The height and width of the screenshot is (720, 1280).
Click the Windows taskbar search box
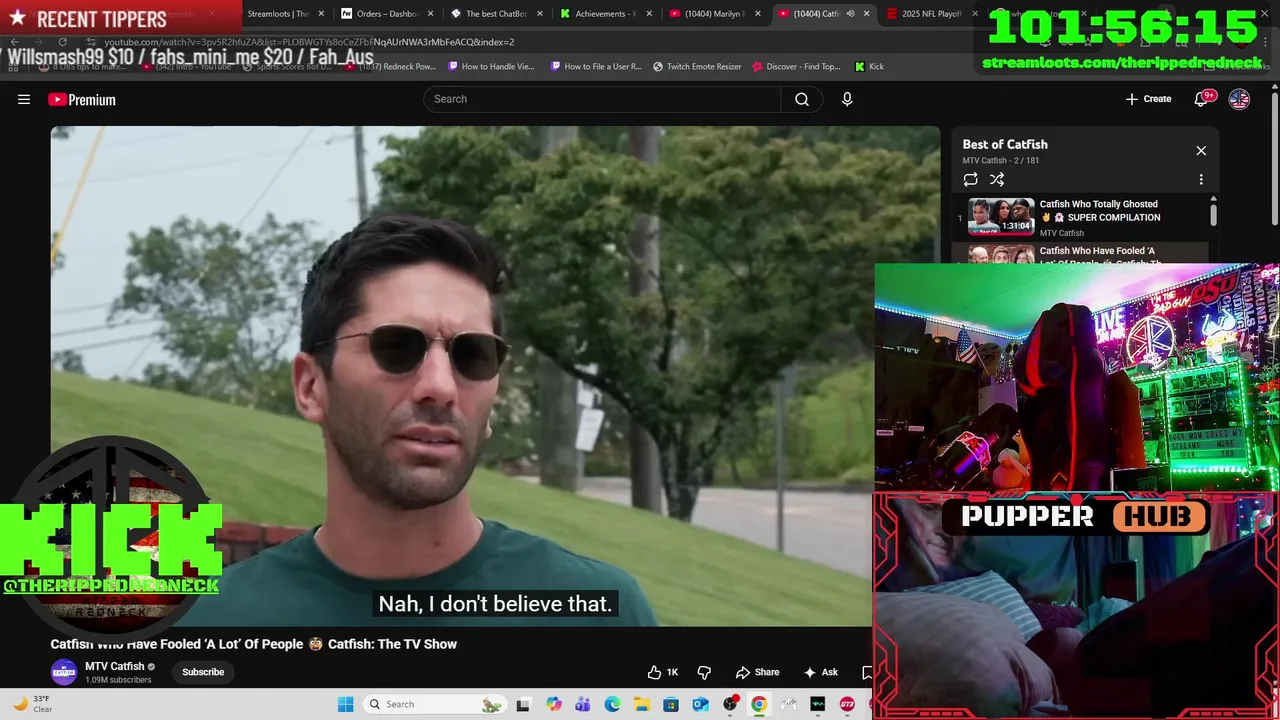tap(433, 704)
